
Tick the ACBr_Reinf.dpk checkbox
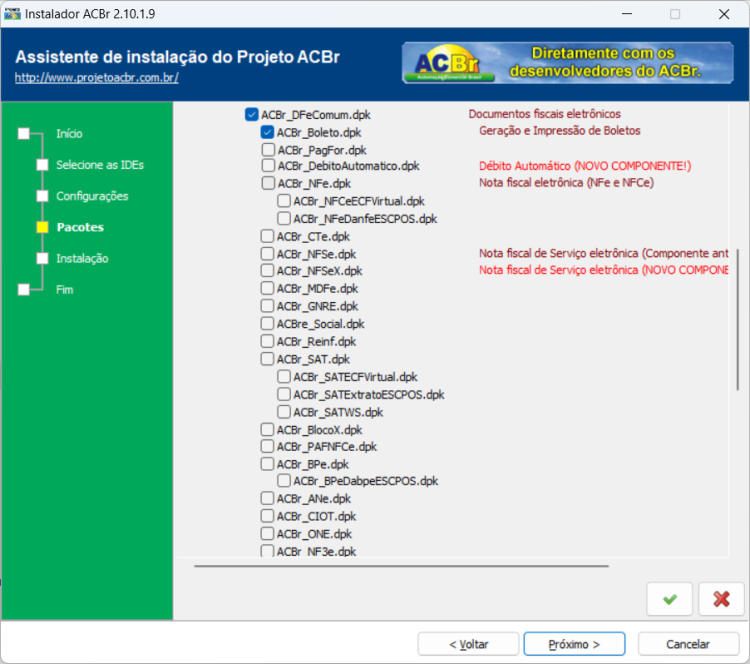click(x=267, y=341)
